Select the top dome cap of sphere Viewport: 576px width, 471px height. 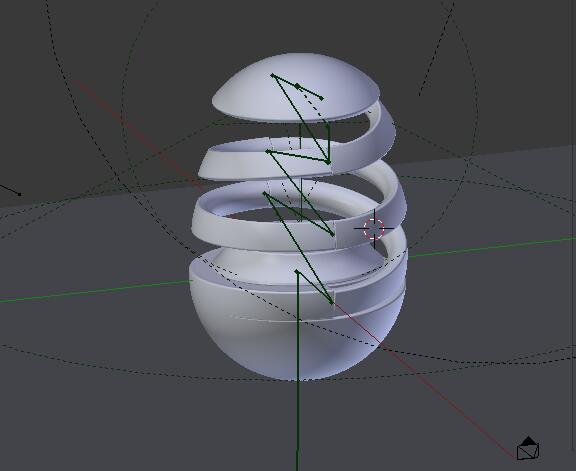click(x=296, y=87)
